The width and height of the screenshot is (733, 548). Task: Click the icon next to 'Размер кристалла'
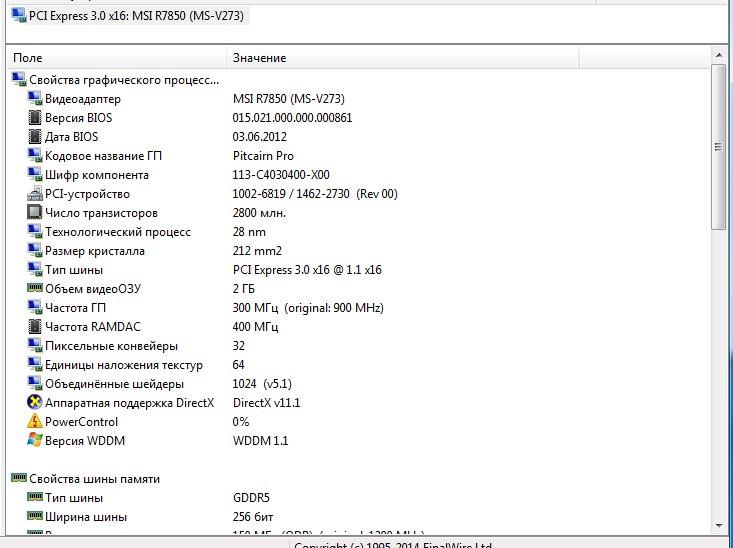(x=35, y=251)
